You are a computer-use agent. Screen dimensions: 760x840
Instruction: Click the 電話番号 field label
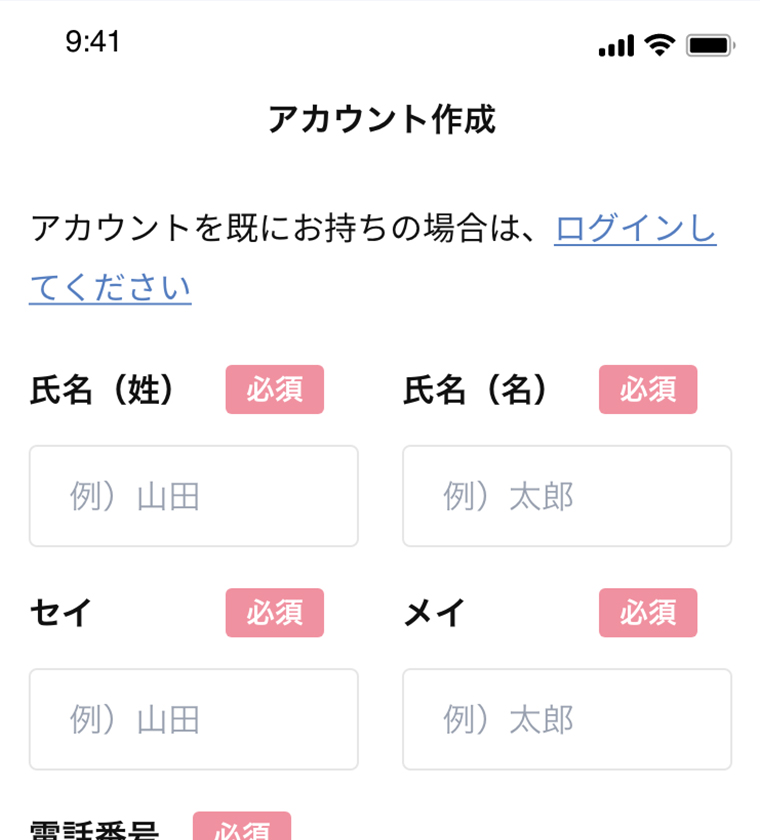tap(94, 830)
